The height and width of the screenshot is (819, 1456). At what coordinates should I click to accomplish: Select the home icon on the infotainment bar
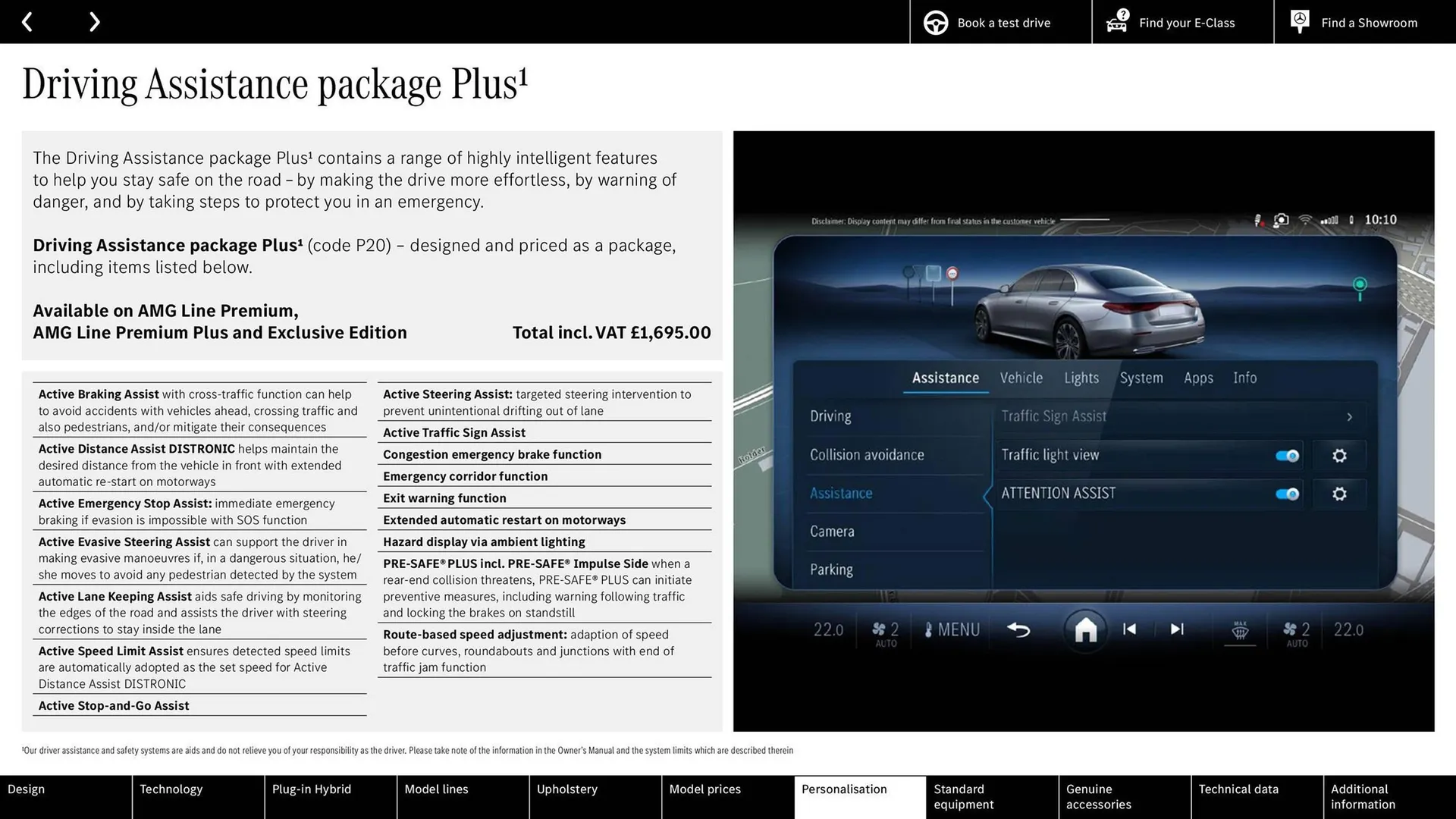click(x=1085, y=631)
